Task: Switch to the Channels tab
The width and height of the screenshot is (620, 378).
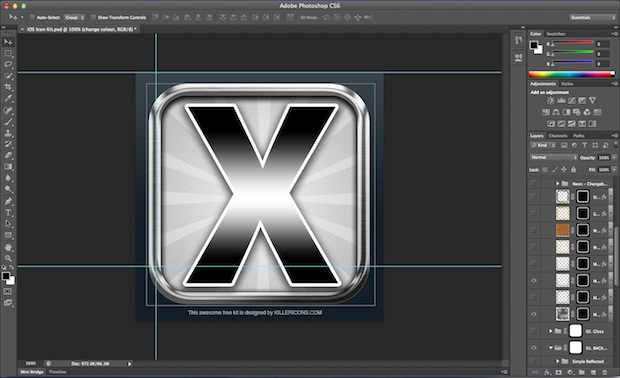Action: [558, 136]
